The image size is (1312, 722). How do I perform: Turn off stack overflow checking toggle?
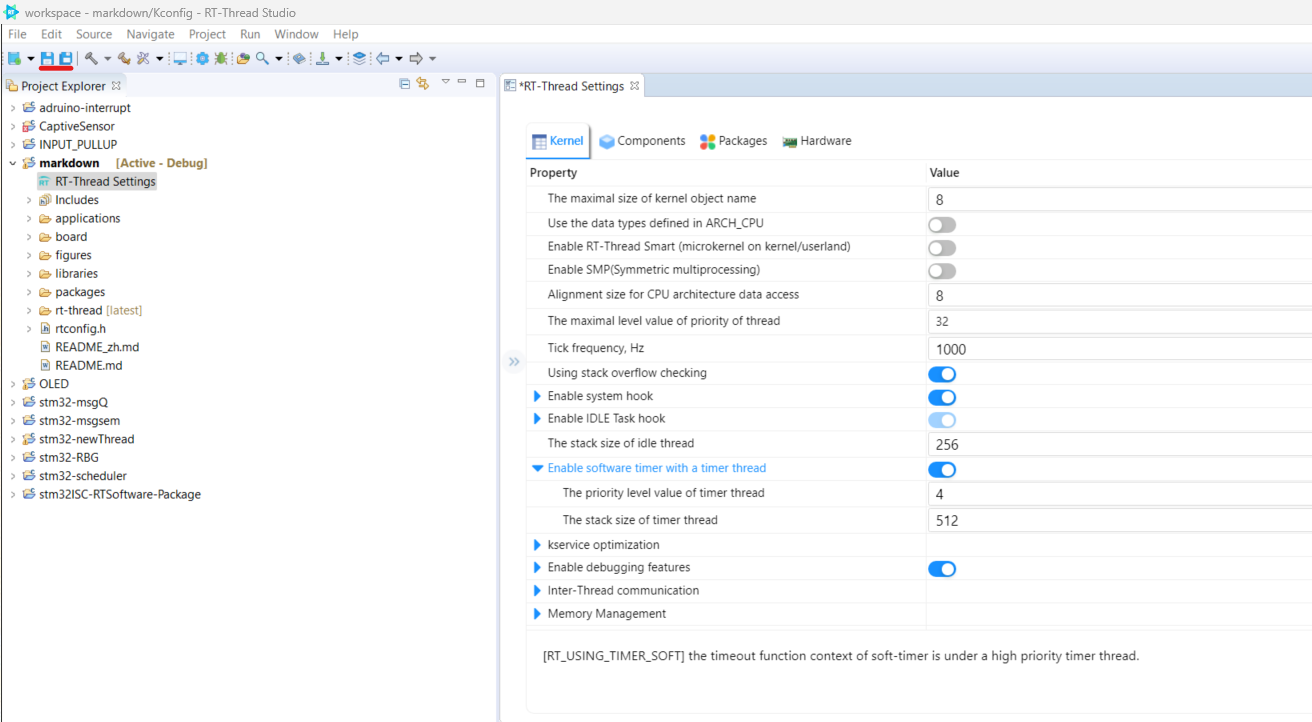point(942,374)
